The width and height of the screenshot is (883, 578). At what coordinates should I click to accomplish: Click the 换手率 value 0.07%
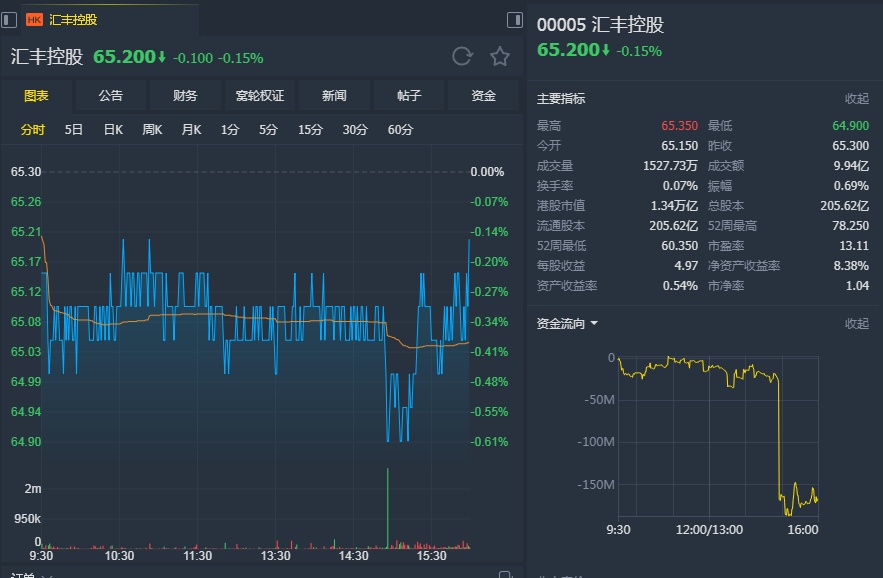[x=680, y=186]
